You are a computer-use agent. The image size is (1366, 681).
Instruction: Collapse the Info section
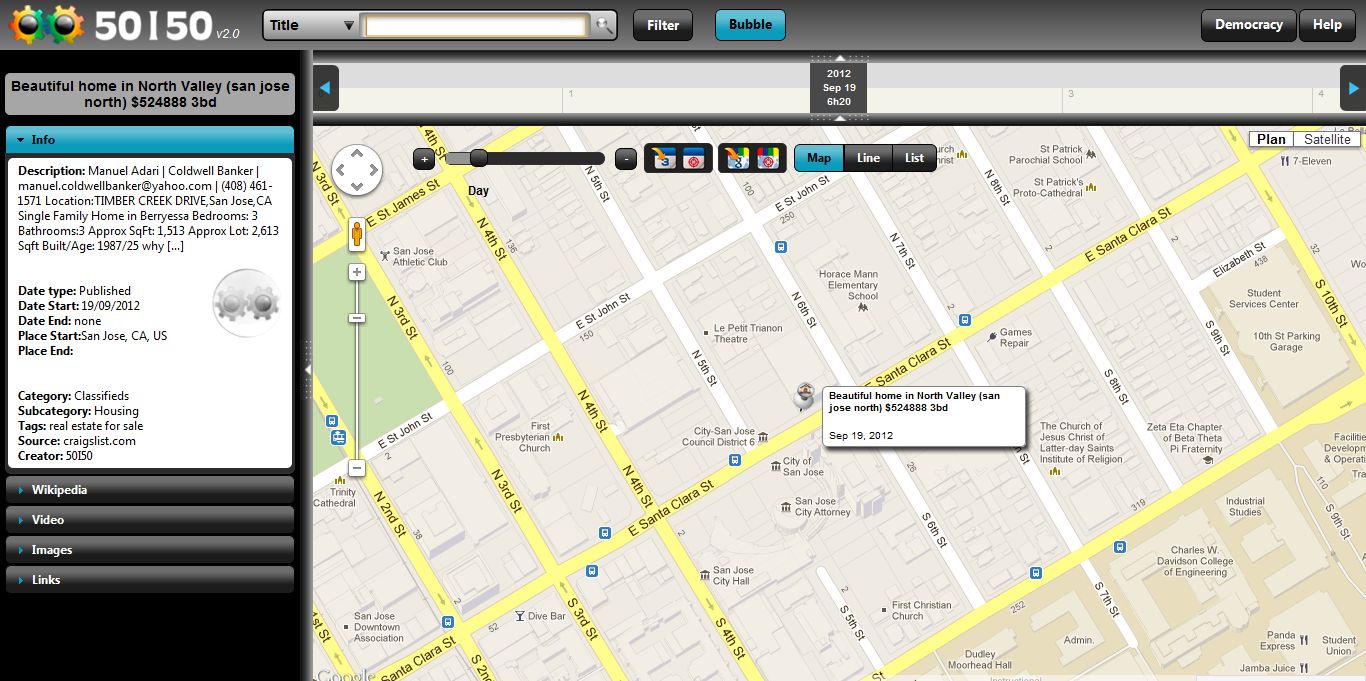click(150, 140)
